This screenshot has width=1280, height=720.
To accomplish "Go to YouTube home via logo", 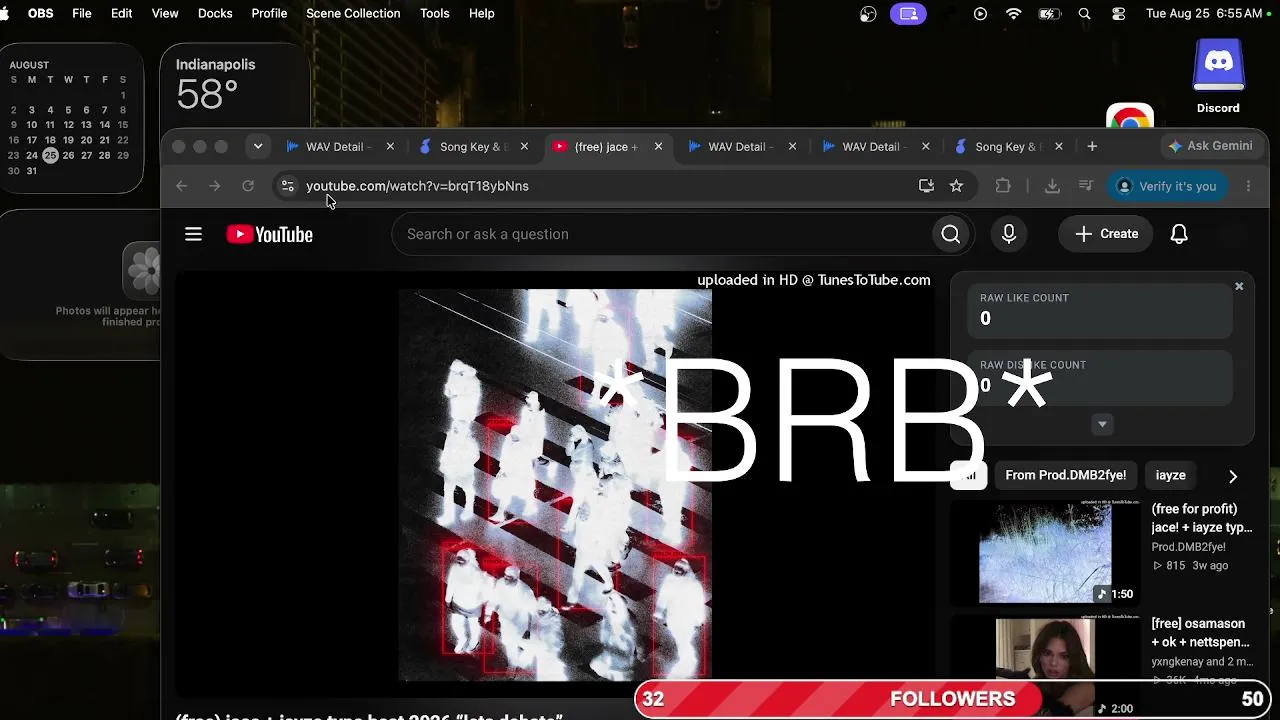I will (270, 234).
